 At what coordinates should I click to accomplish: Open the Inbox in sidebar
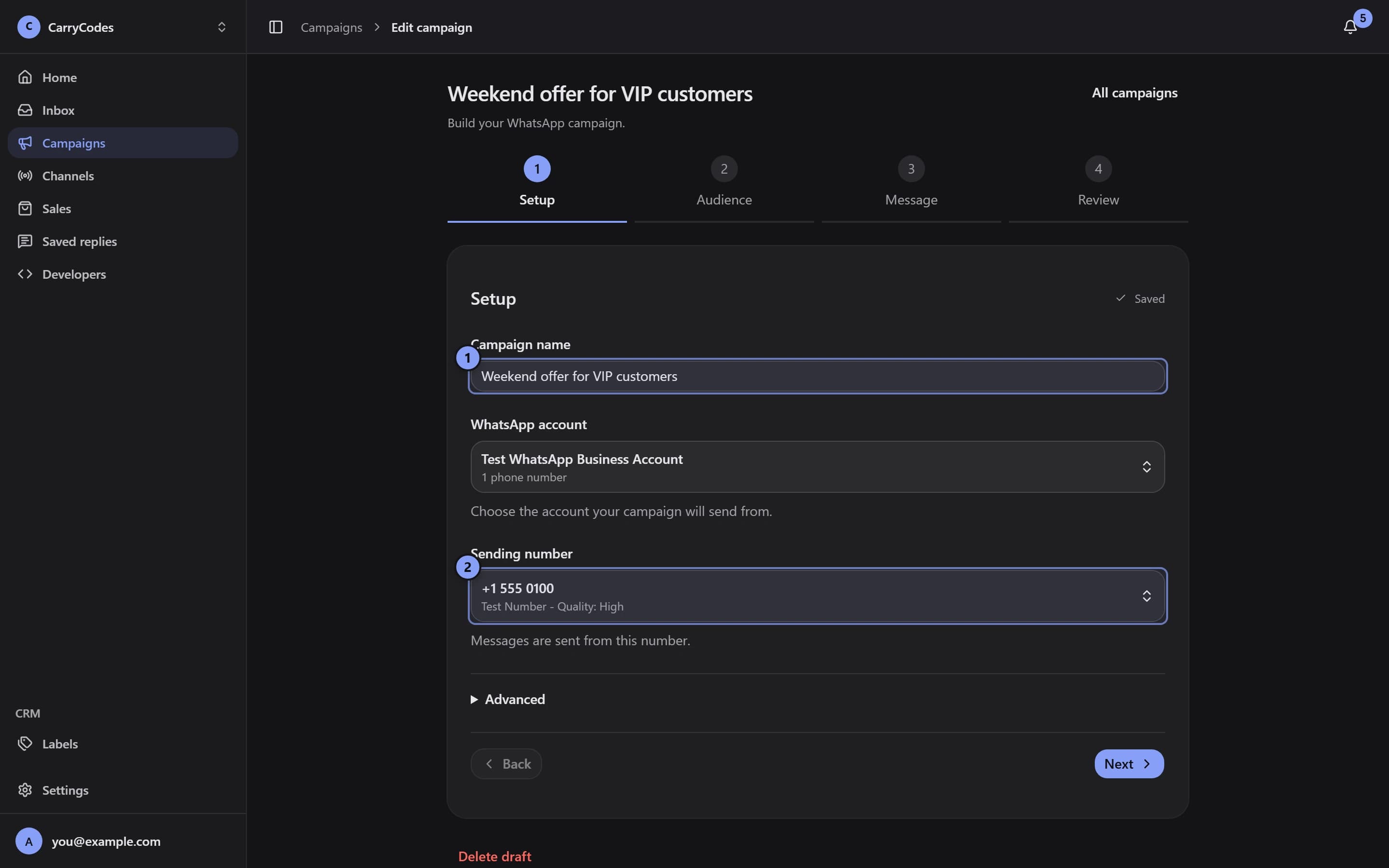pos(123,109)
